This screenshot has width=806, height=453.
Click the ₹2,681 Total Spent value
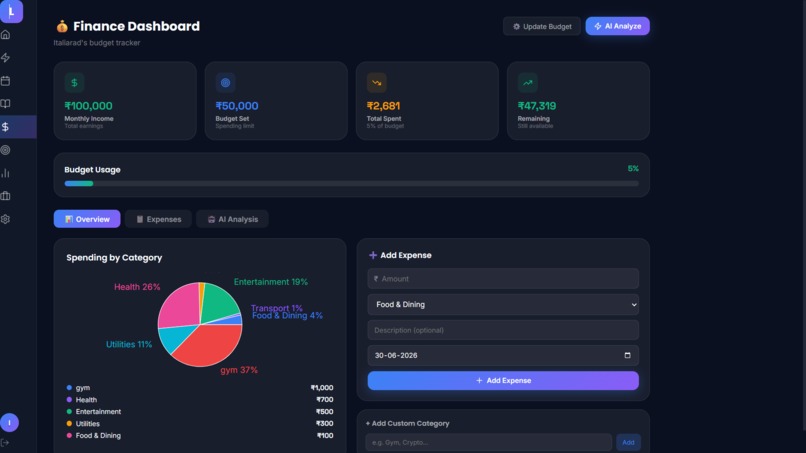pyautogui.click(x=383, y=106)
